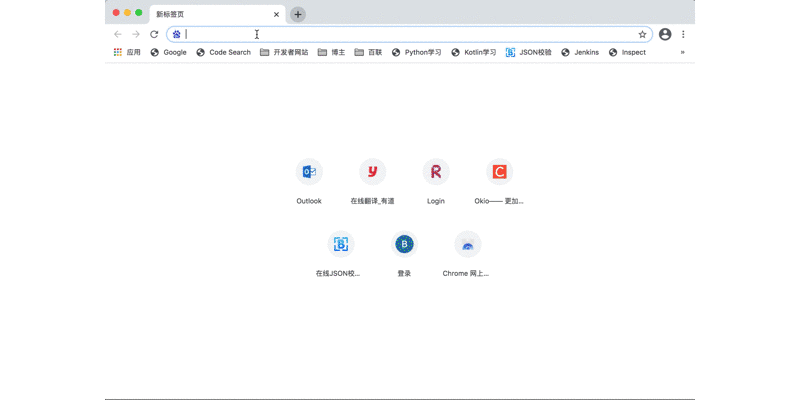
Task: Click the green maximize window button
Action: [139, 13]
